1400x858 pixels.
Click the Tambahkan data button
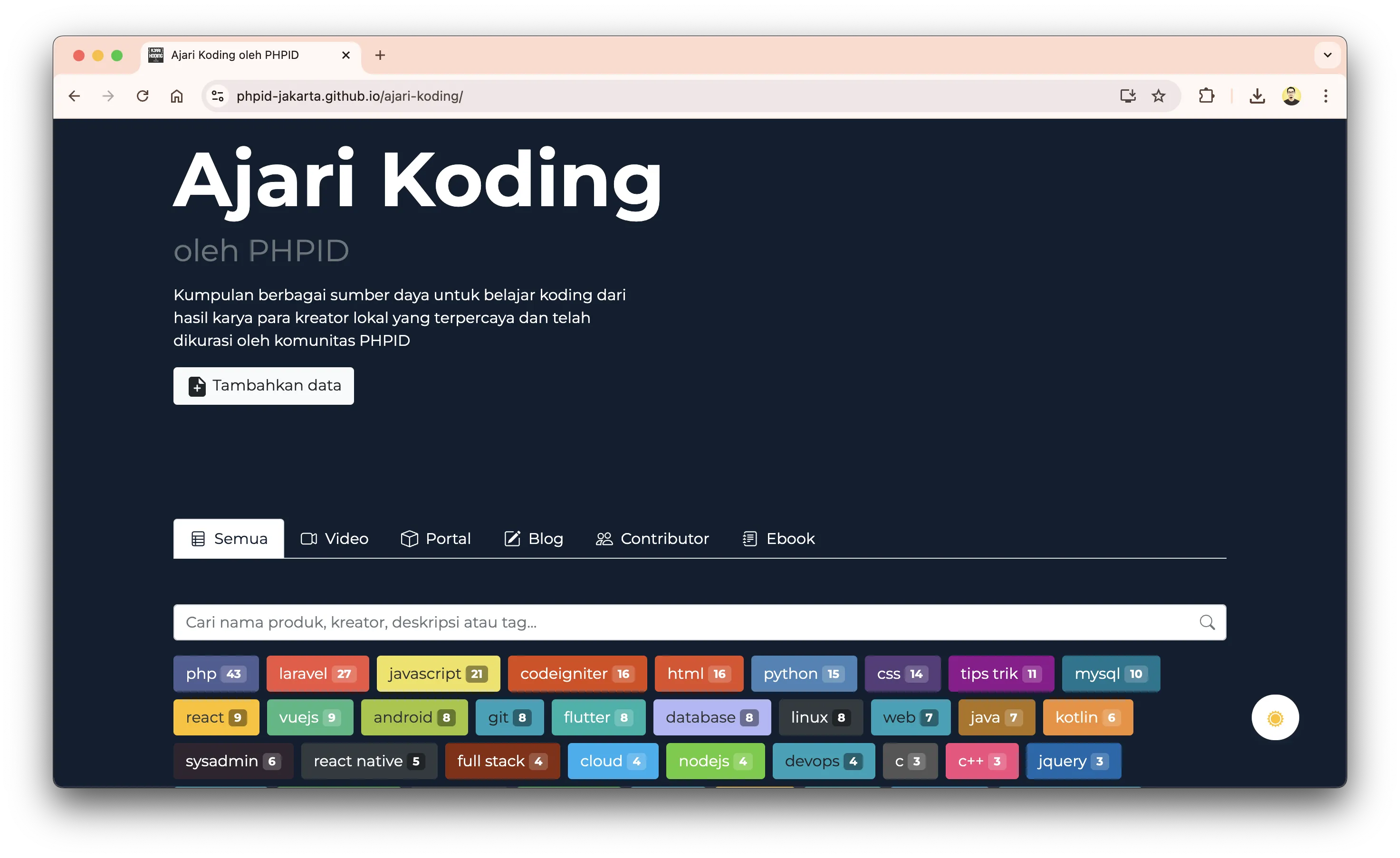pyautogui.click(x=264, y=386)
